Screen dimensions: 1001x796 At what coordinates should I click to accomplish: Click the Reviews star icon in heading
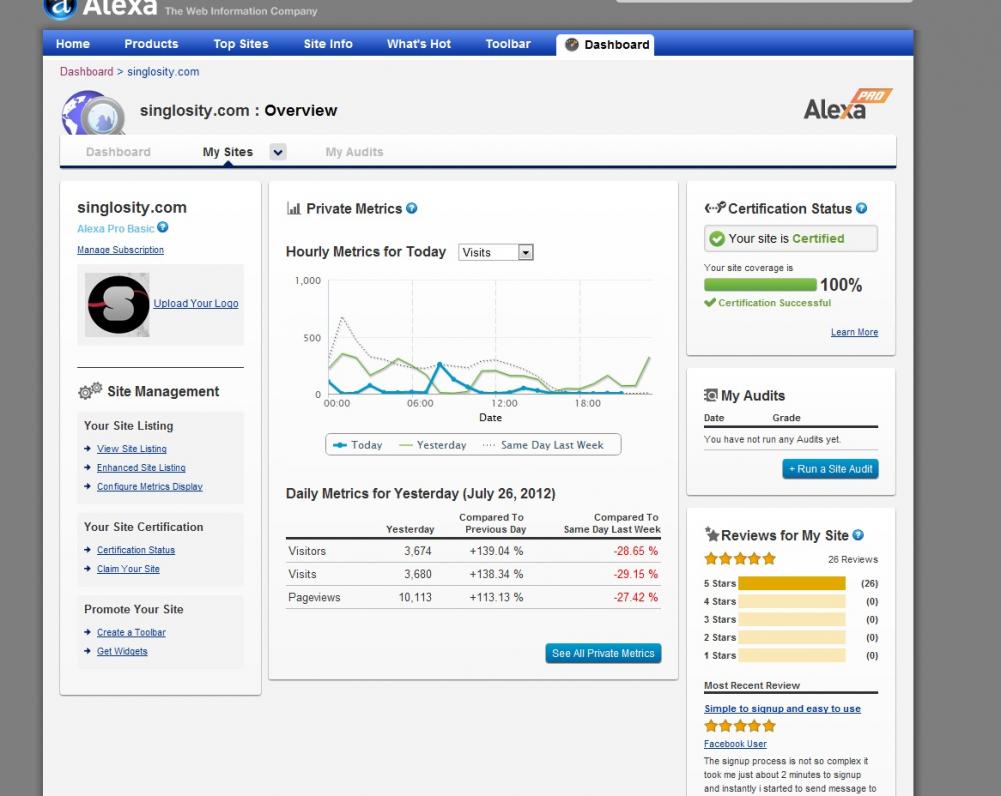pyautogui.click(x=712, y=534)
